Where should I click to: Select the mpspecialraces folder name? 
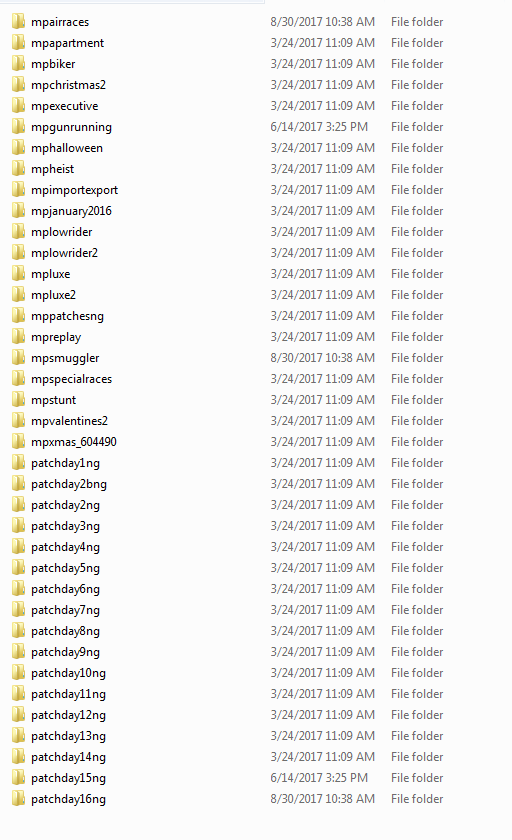coord(72,379)
